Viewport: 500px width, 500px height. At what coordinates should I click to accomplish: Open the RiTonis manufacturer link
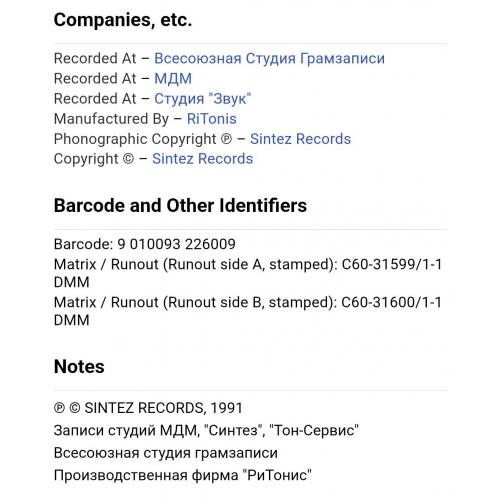212,119
